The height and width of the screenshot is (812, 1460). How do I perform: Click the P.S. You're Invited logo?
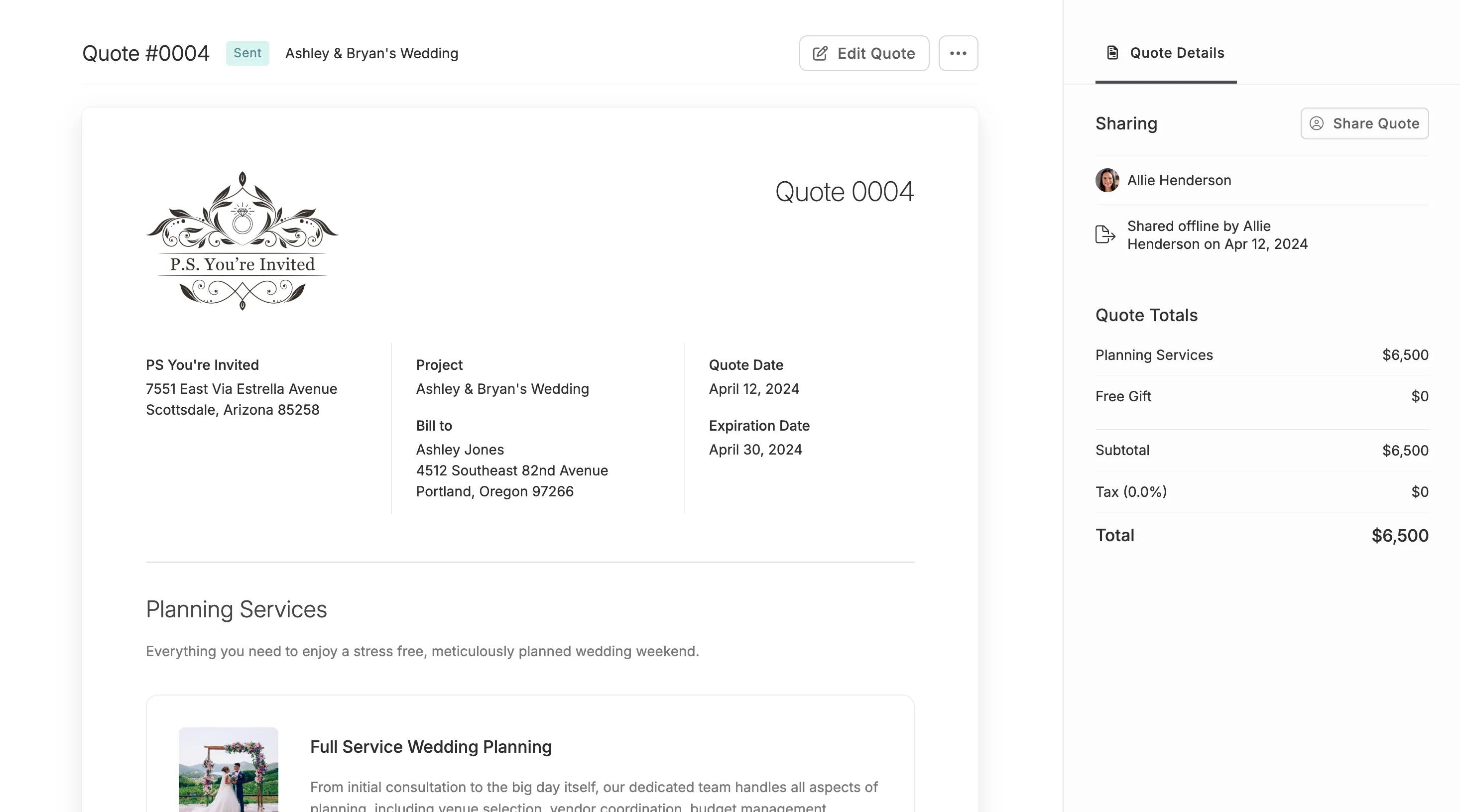click(242, 241)
